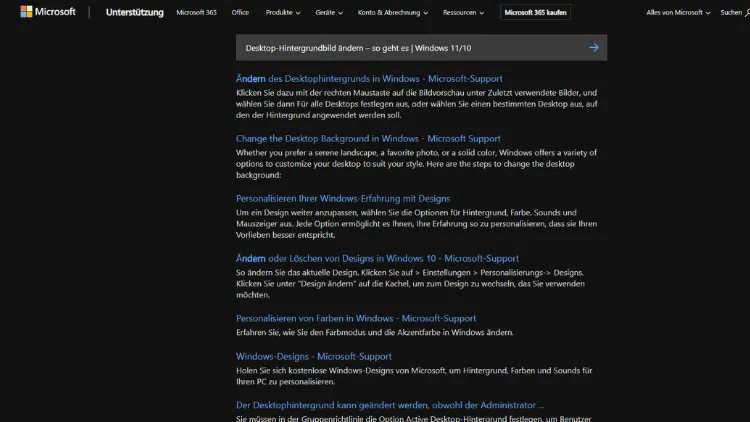Click description 'Erfahren Sie, wie Sie den Farbmodus'

pyautogui.click(x=375, y=333)
